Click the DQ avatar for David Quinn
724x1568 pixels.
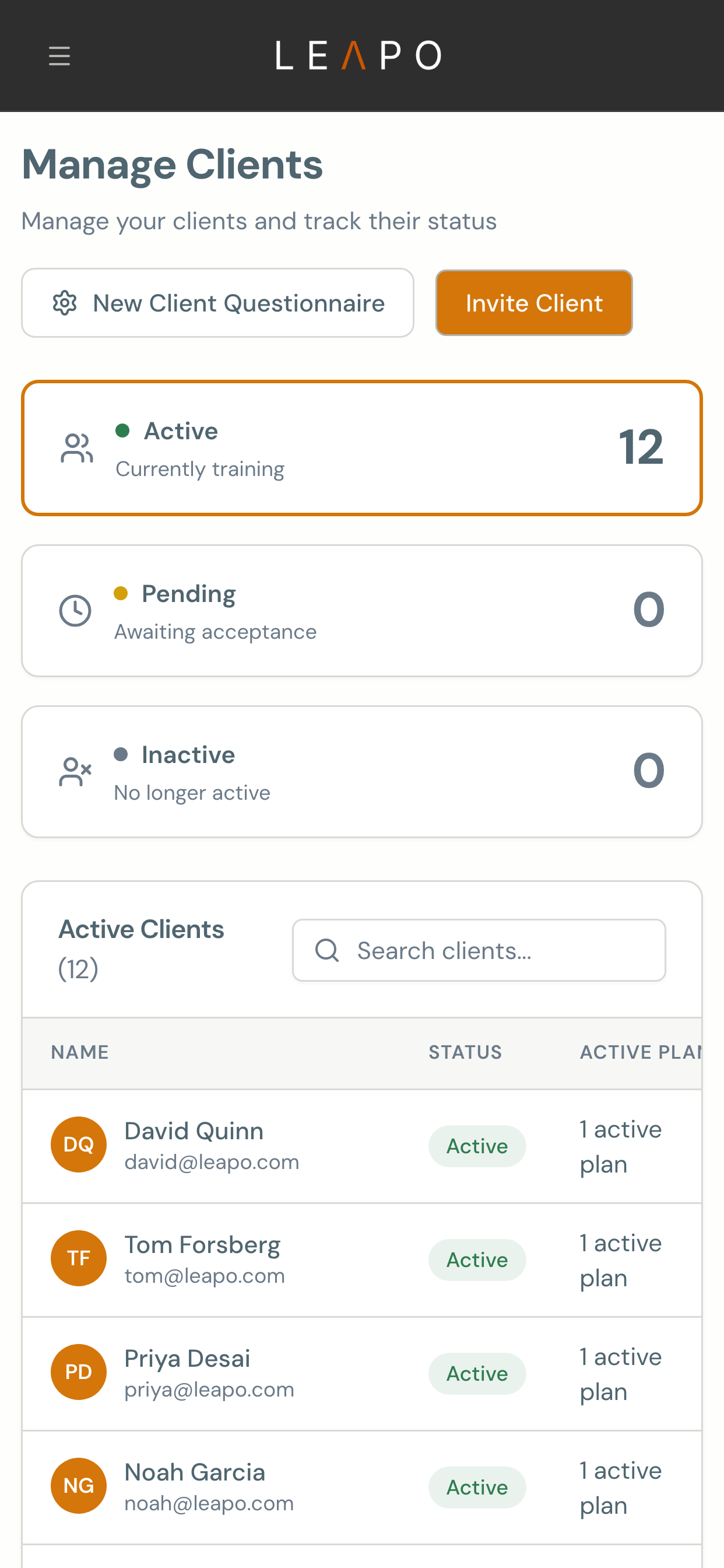(x=79, y=1144)
